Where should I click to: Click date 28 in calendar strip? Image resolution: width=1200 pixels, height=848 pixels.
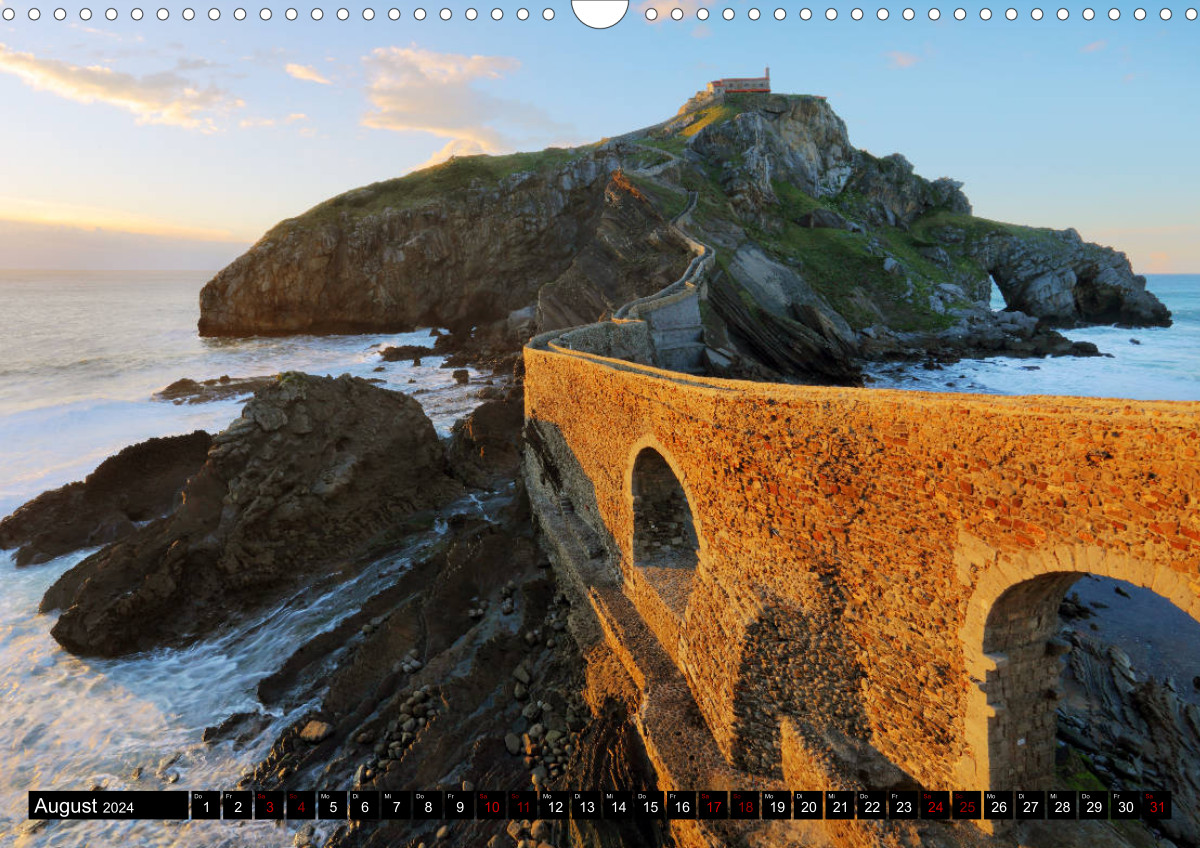(x=1061, y=806)
